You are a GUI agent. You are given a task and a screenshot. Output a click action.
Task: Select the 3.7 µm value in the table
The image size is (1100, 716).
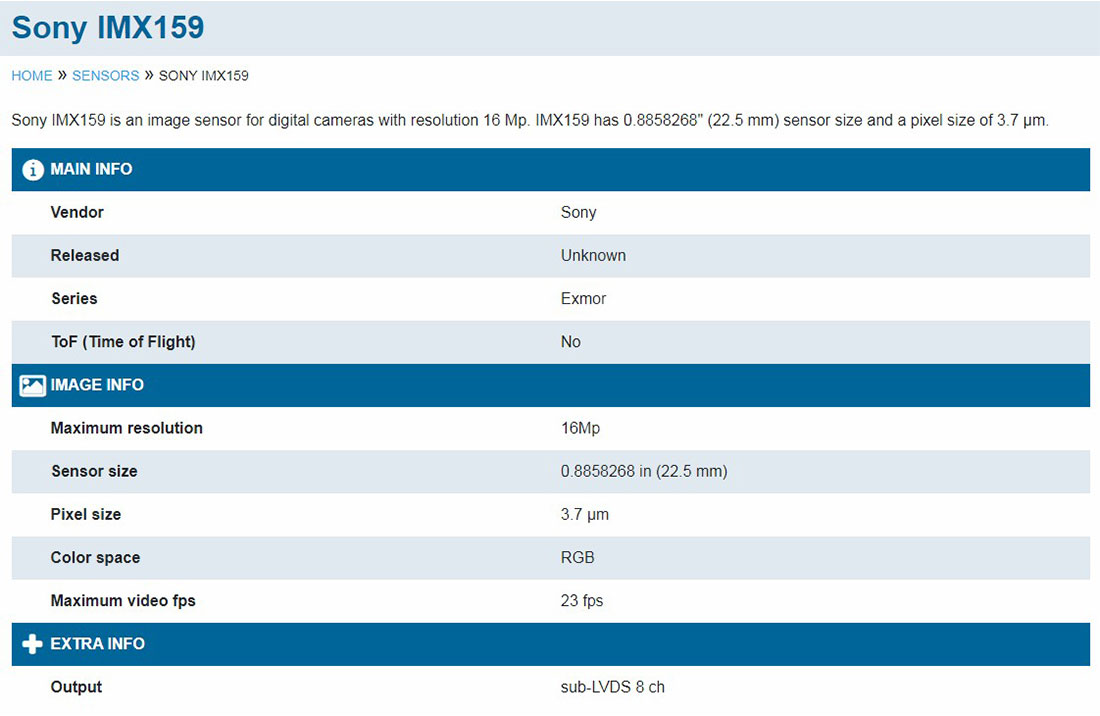pos(584,514)
